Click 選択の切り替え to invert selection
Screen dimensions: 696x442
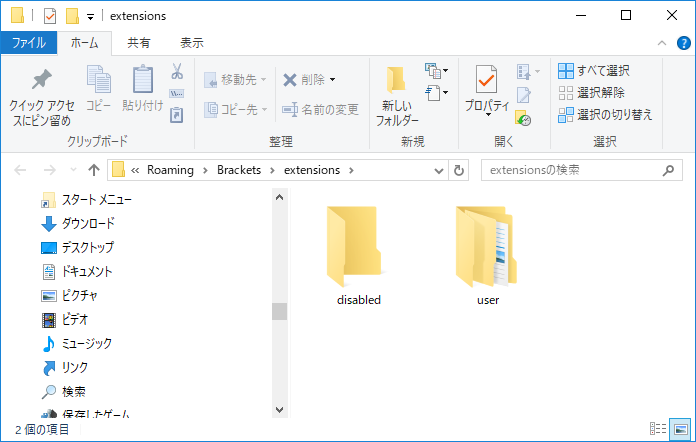point(604,115)
